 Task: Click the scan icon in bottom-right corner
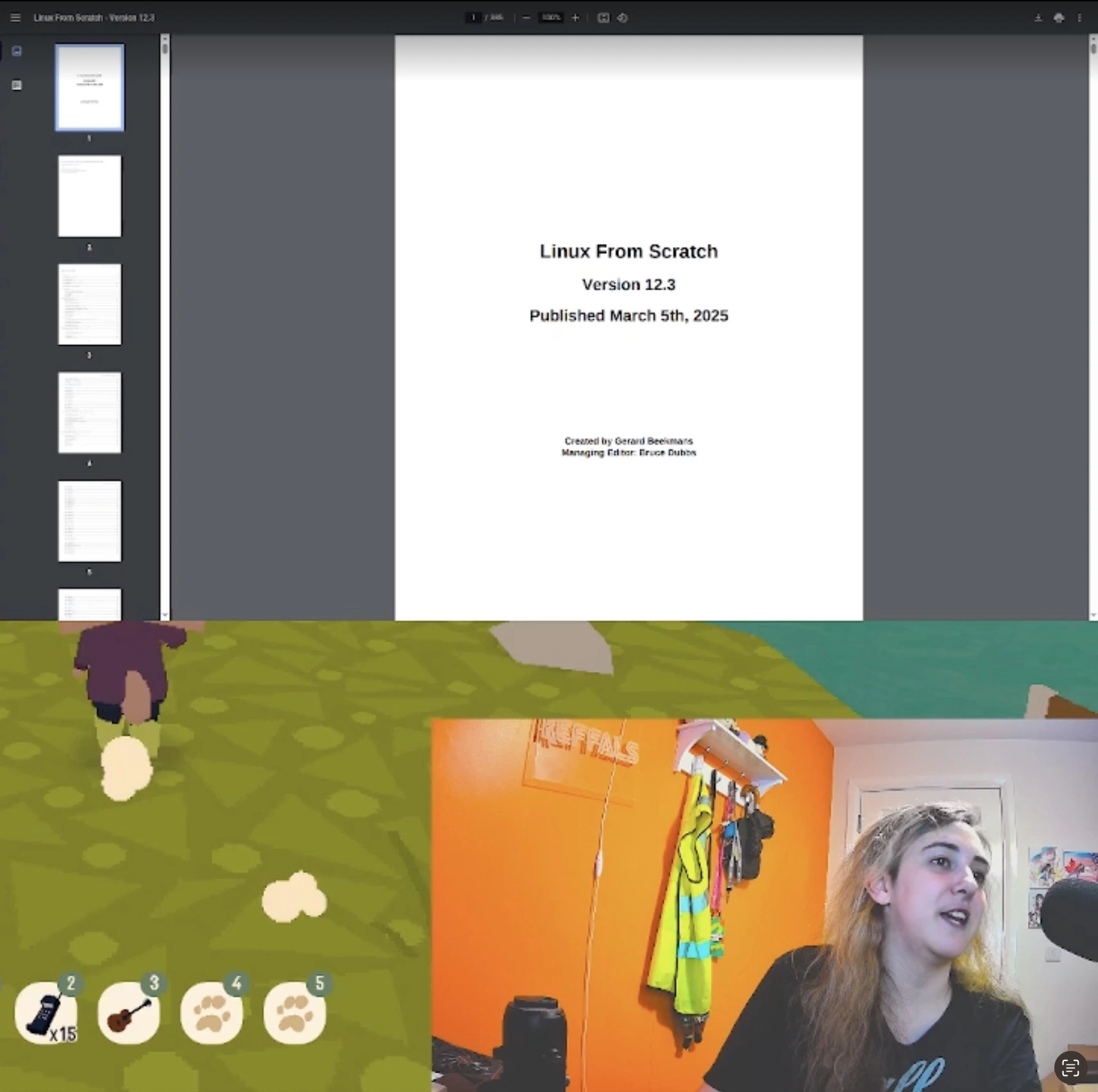1070,1068
